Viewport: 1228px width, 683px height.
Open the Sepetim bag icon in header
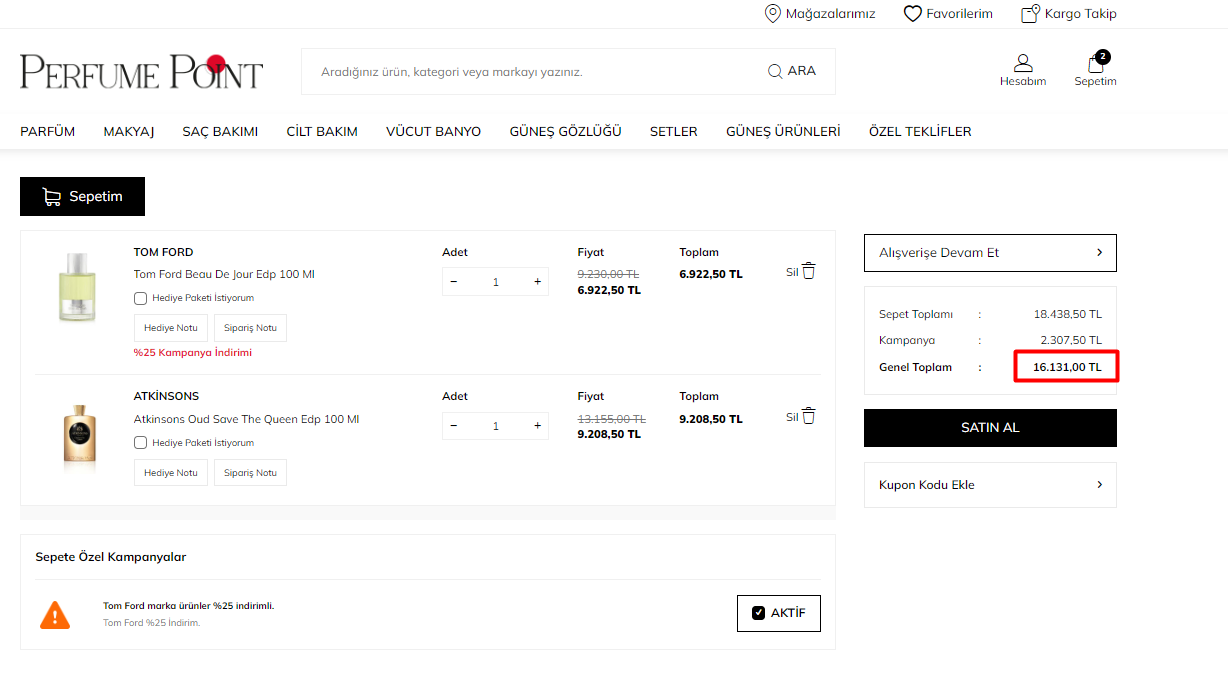point(1095,64)
